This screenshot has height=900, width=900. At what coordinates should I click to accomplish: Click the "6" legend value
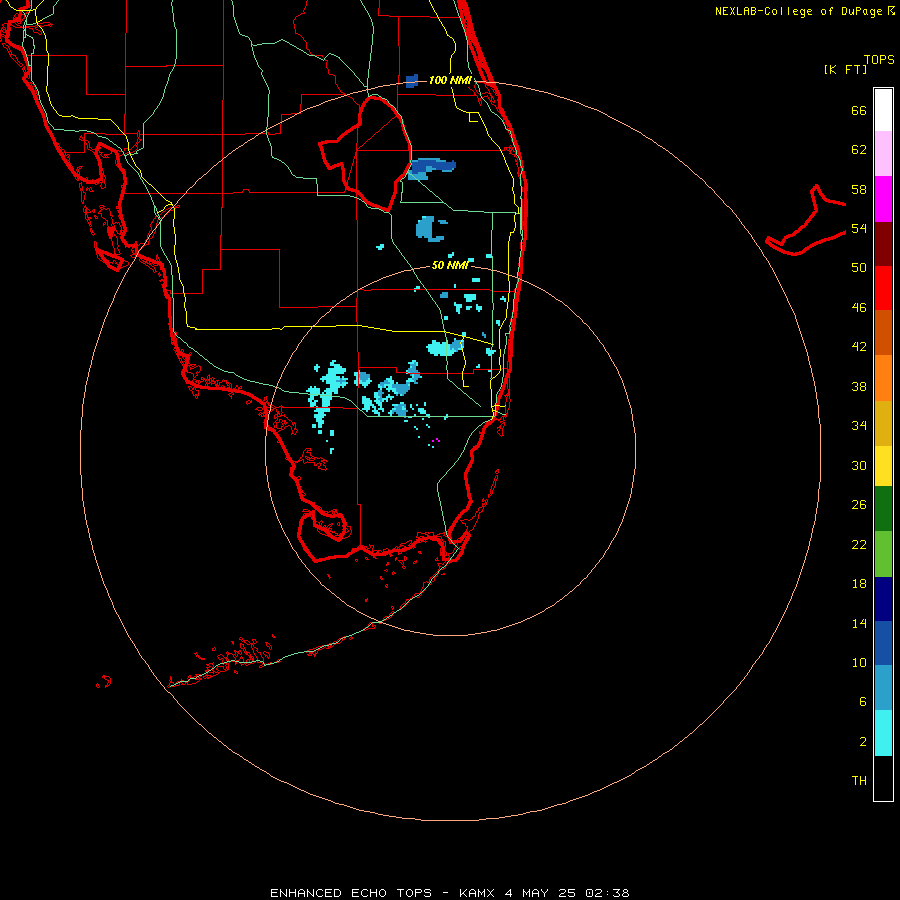pos(863,702)
